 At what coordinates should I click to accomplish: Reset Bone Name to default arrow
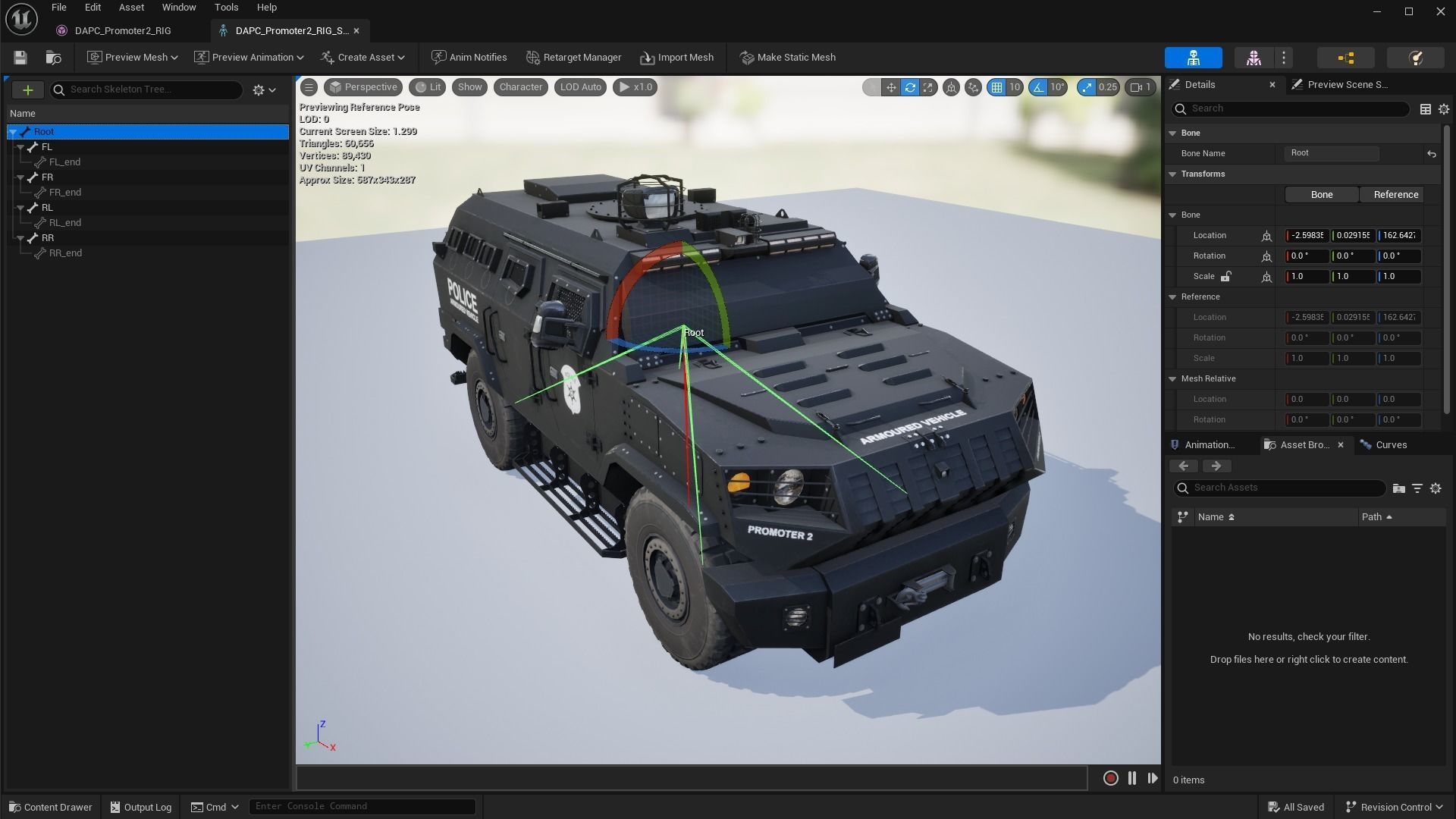pos(1432,154)
